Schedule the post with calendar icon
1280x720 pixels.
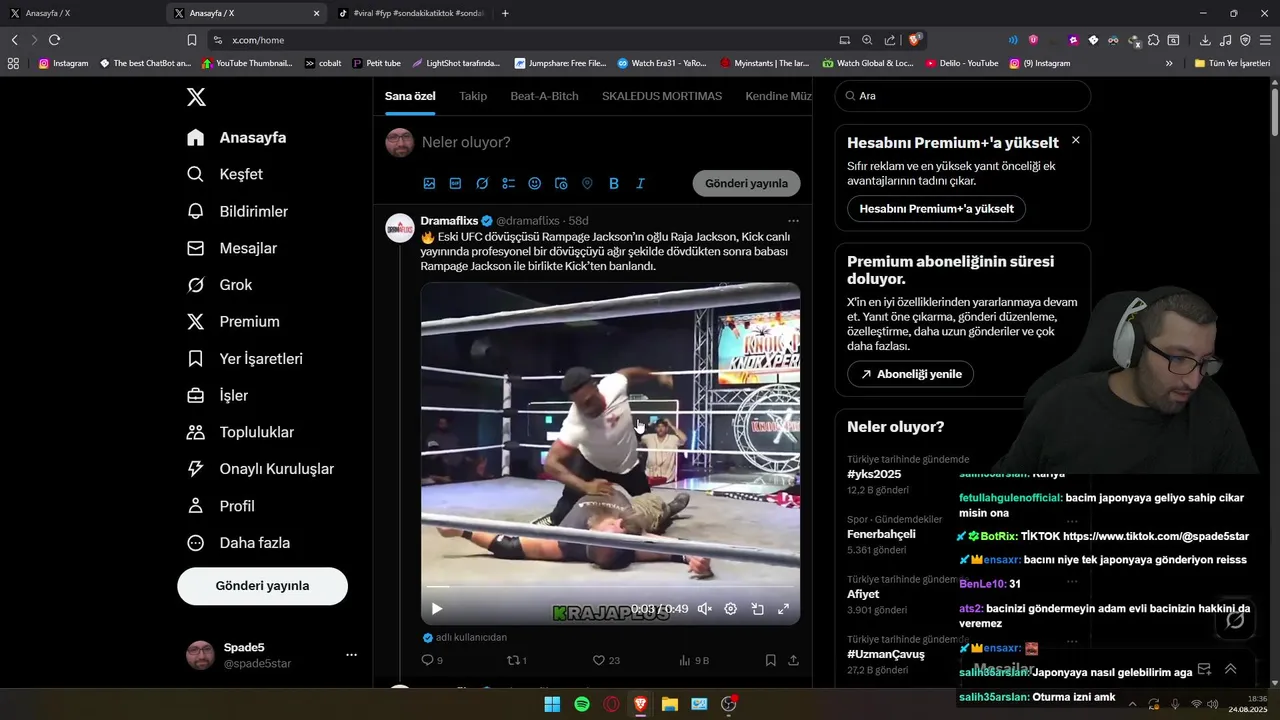(561, 184)
